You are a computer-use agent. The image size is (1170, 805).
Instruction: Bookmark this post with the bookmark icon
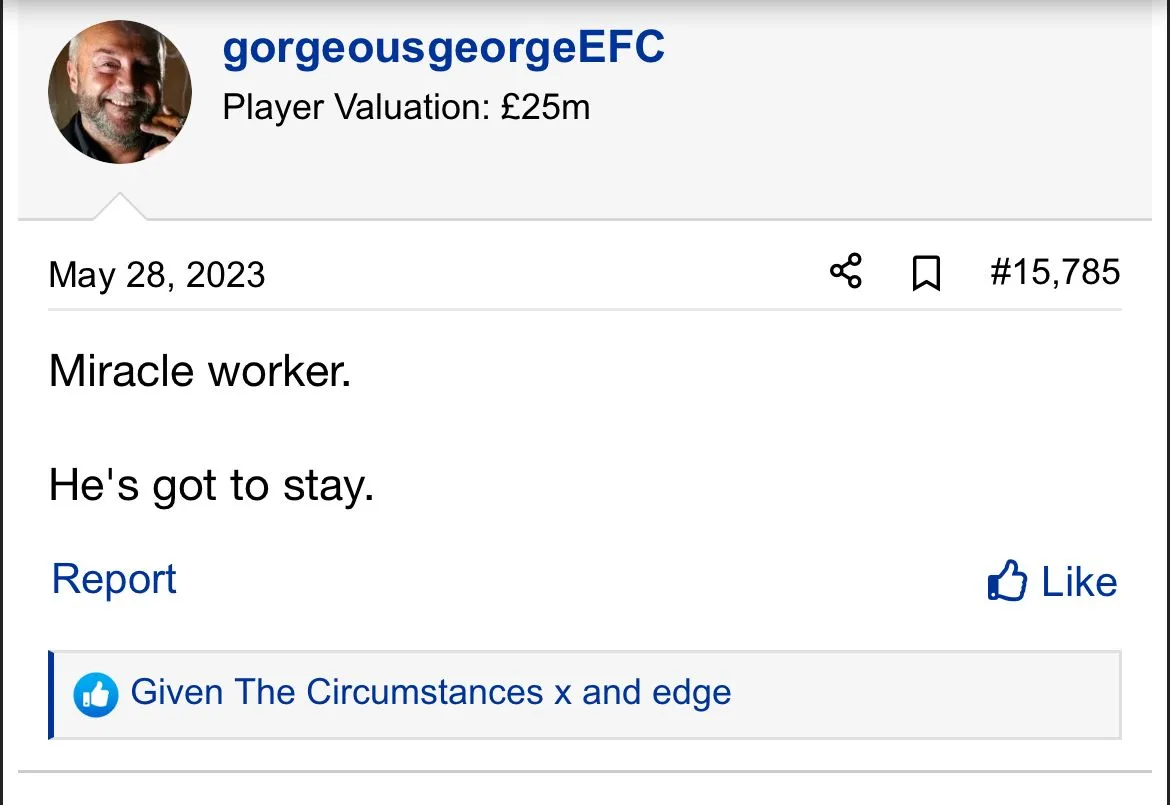(927, 273)
